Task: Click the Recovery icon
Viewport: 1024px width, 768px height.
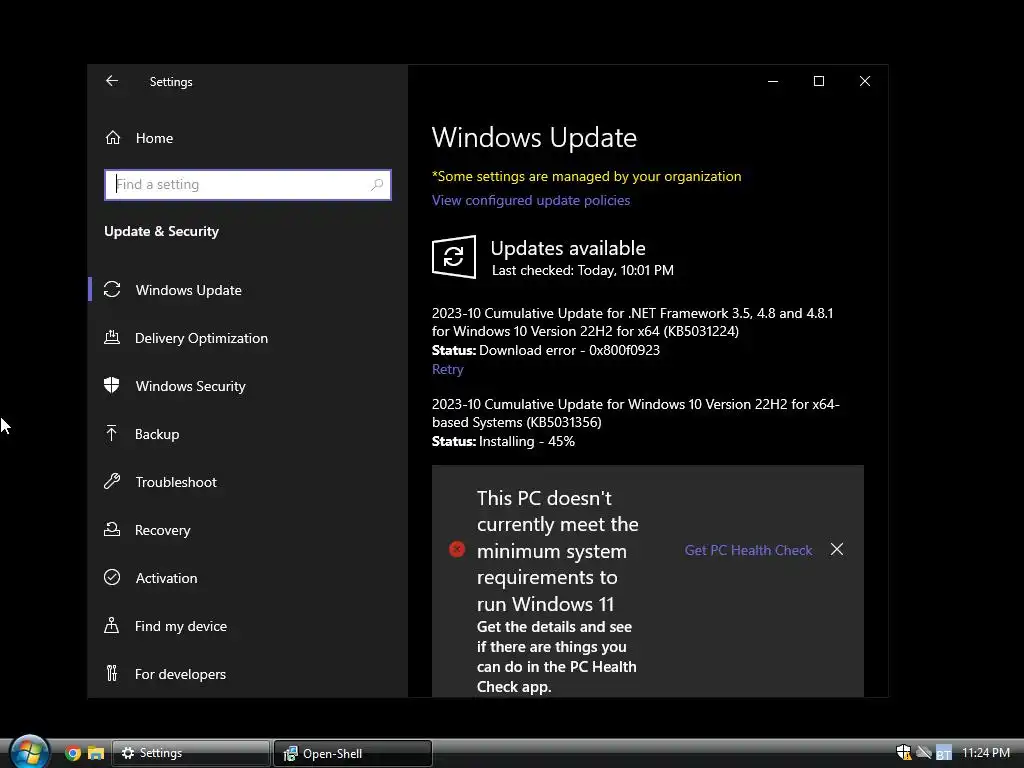Action: [112, 530]
